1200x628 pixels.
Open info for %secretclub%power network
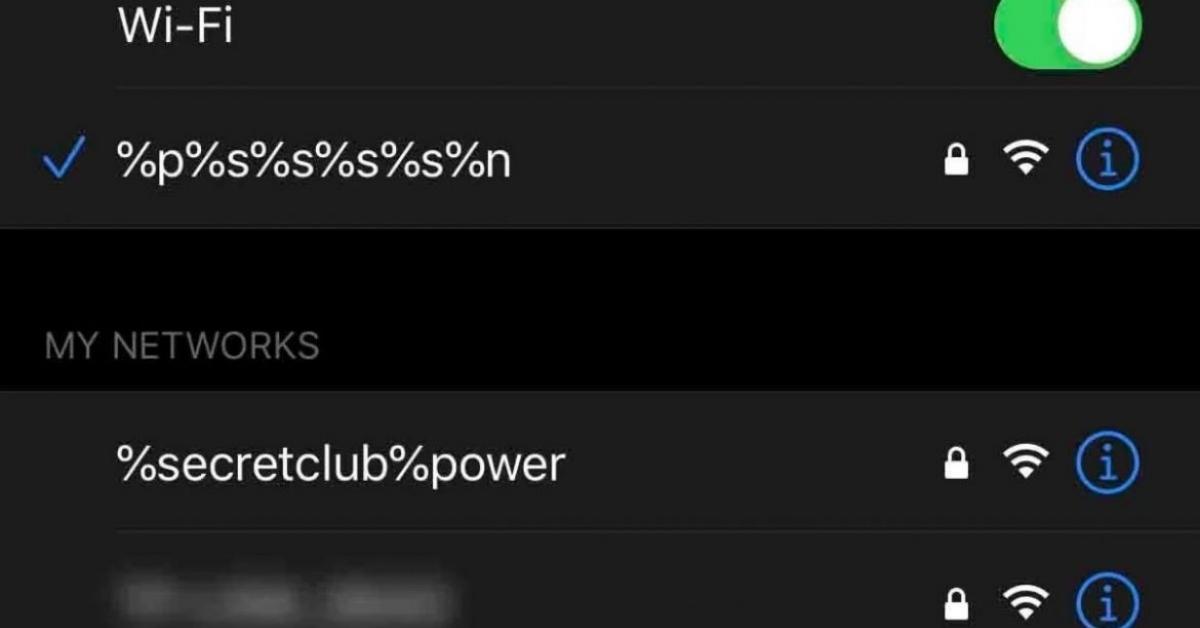pyautogui.click(x=1107, y=462)
